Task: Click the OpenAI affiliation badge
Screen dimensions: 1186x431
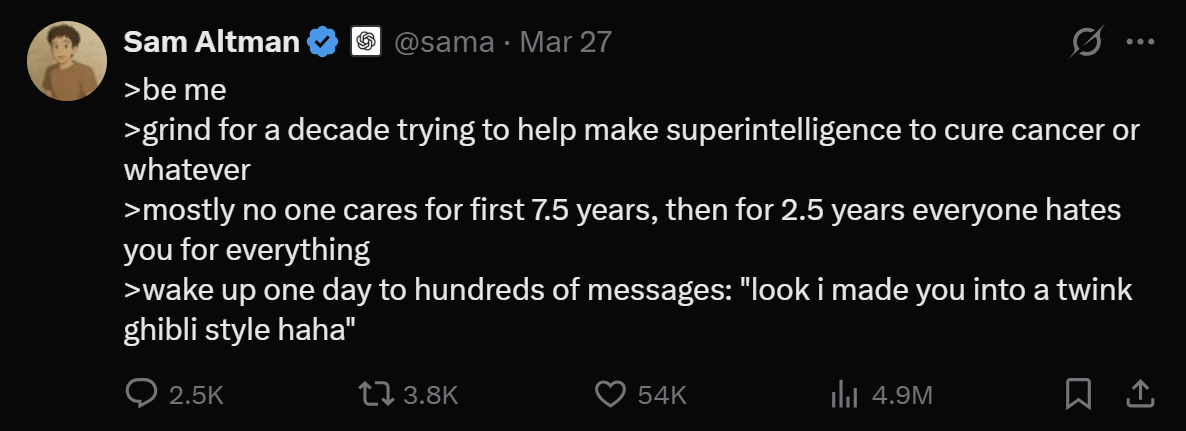Action: [x=366, y=41]
